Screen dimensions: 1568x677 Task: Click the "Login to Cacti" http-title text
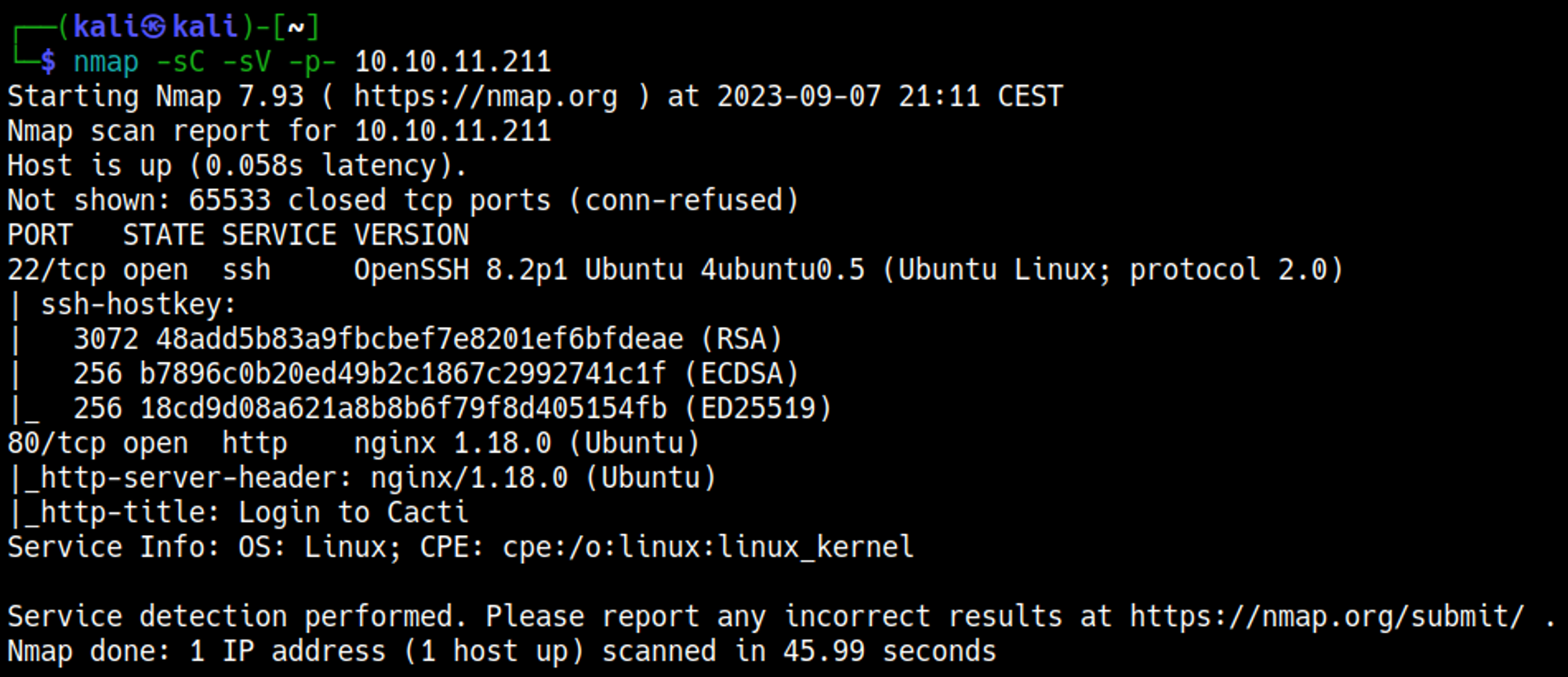pos(354,512)
